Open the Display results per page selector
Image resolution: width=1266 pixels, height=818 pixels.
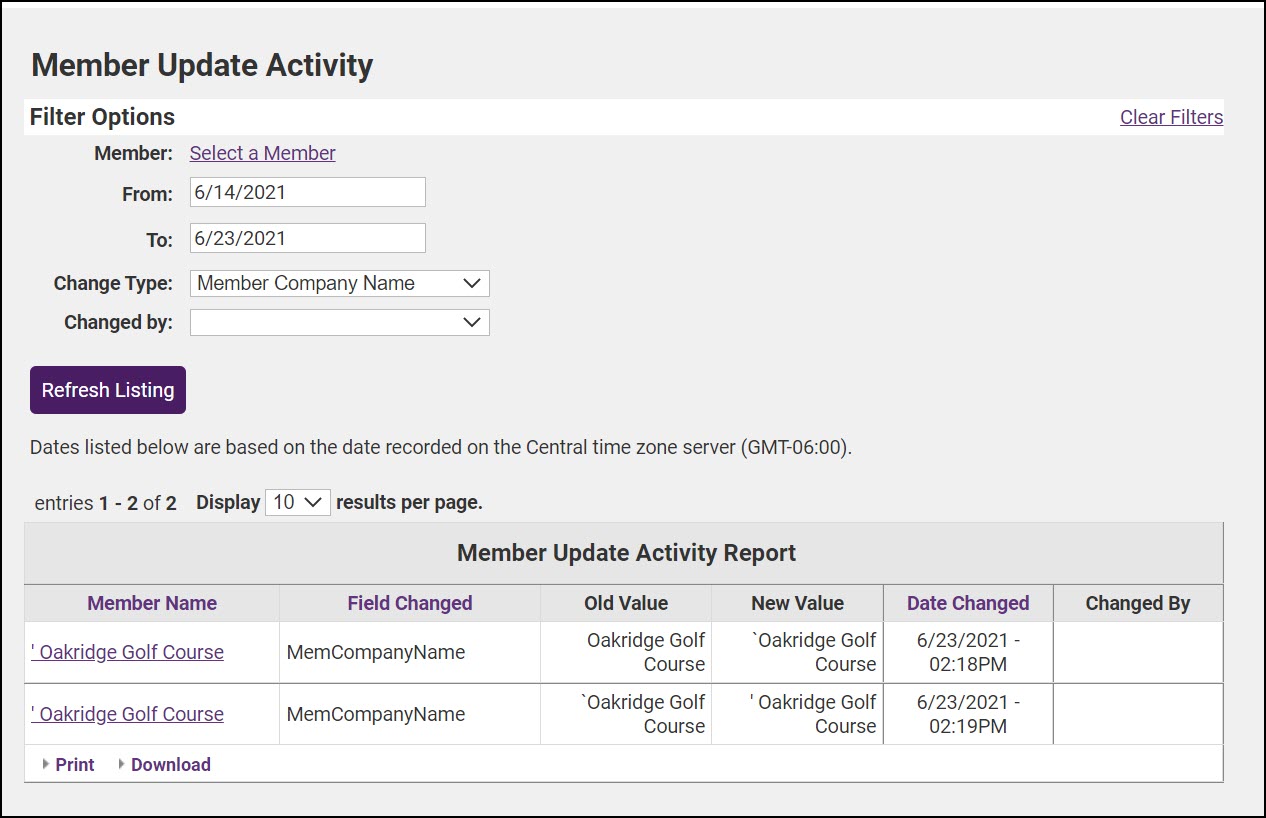pos(297,502)
